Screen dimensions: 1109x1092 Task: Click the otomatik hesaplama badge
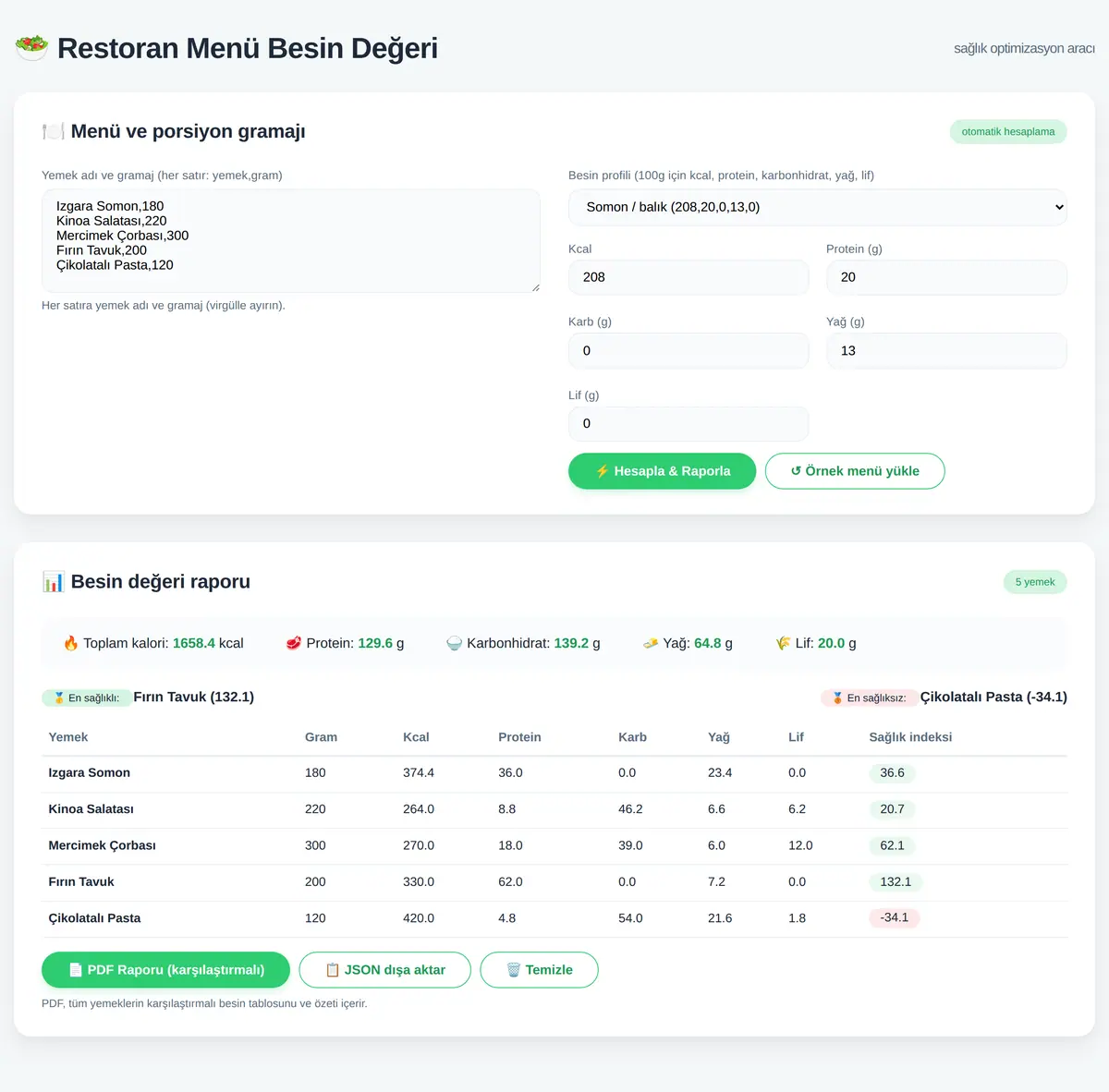click(1008, 131)
